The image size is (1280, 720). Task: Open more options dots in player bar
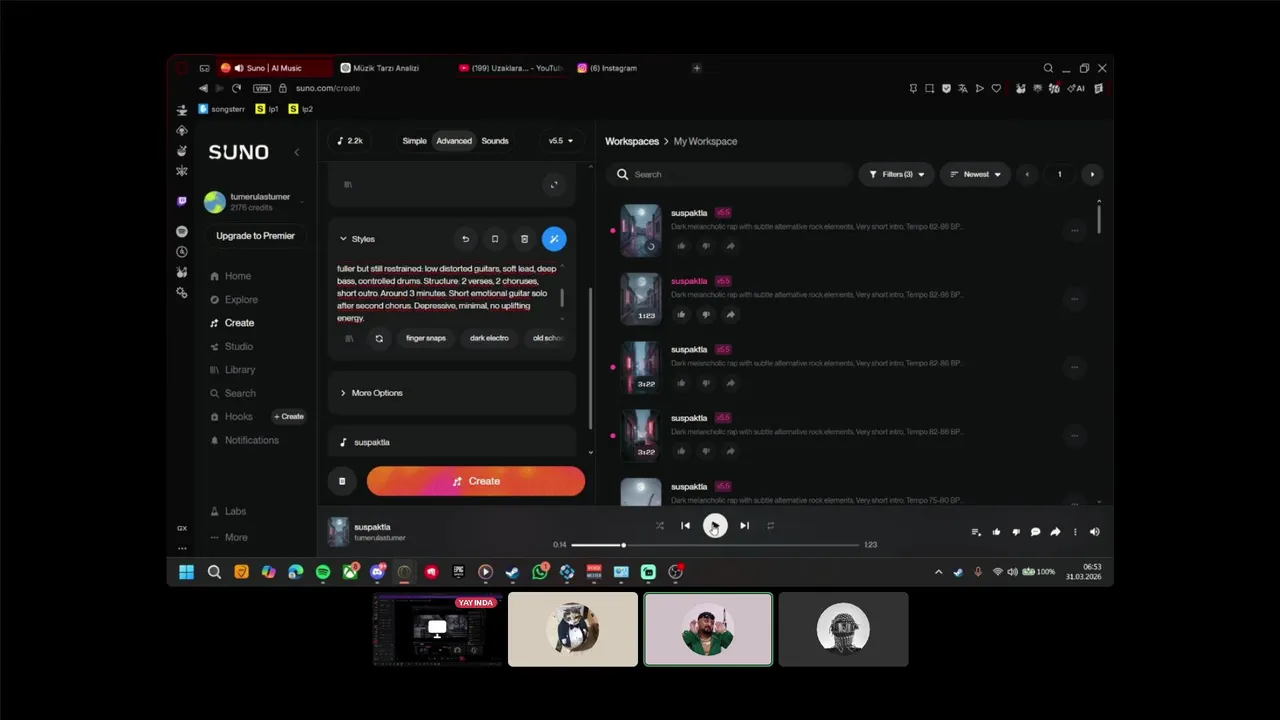[1075, 532]
